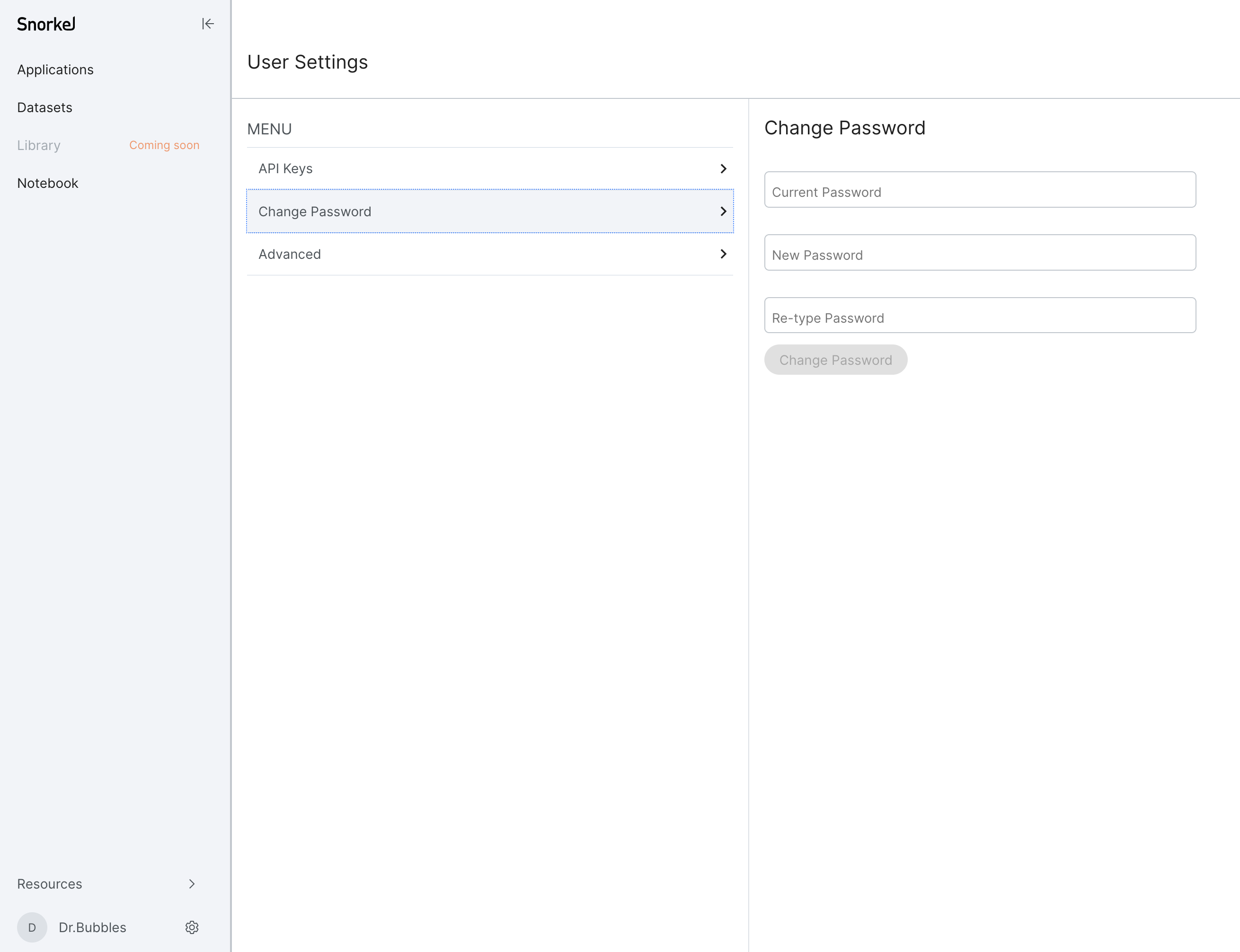Image resolution: width=1240 pixels, height=952 pixels.
Task: Focus the Re-type Password field
Action: tap(980, 315)
